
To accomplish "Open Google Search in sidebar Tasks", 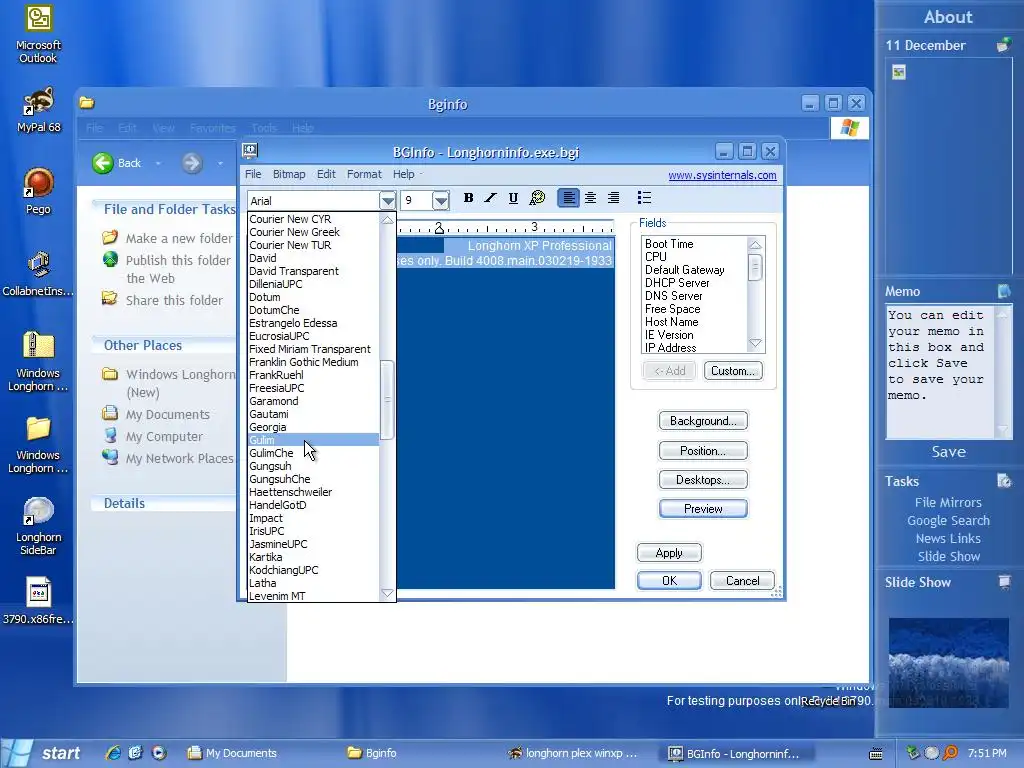I will (x=948, y=520).
